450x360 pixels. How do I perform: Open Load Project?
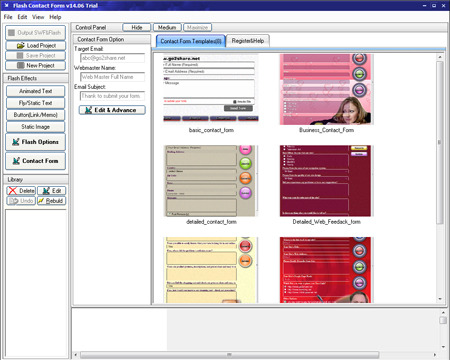point(36,45)
